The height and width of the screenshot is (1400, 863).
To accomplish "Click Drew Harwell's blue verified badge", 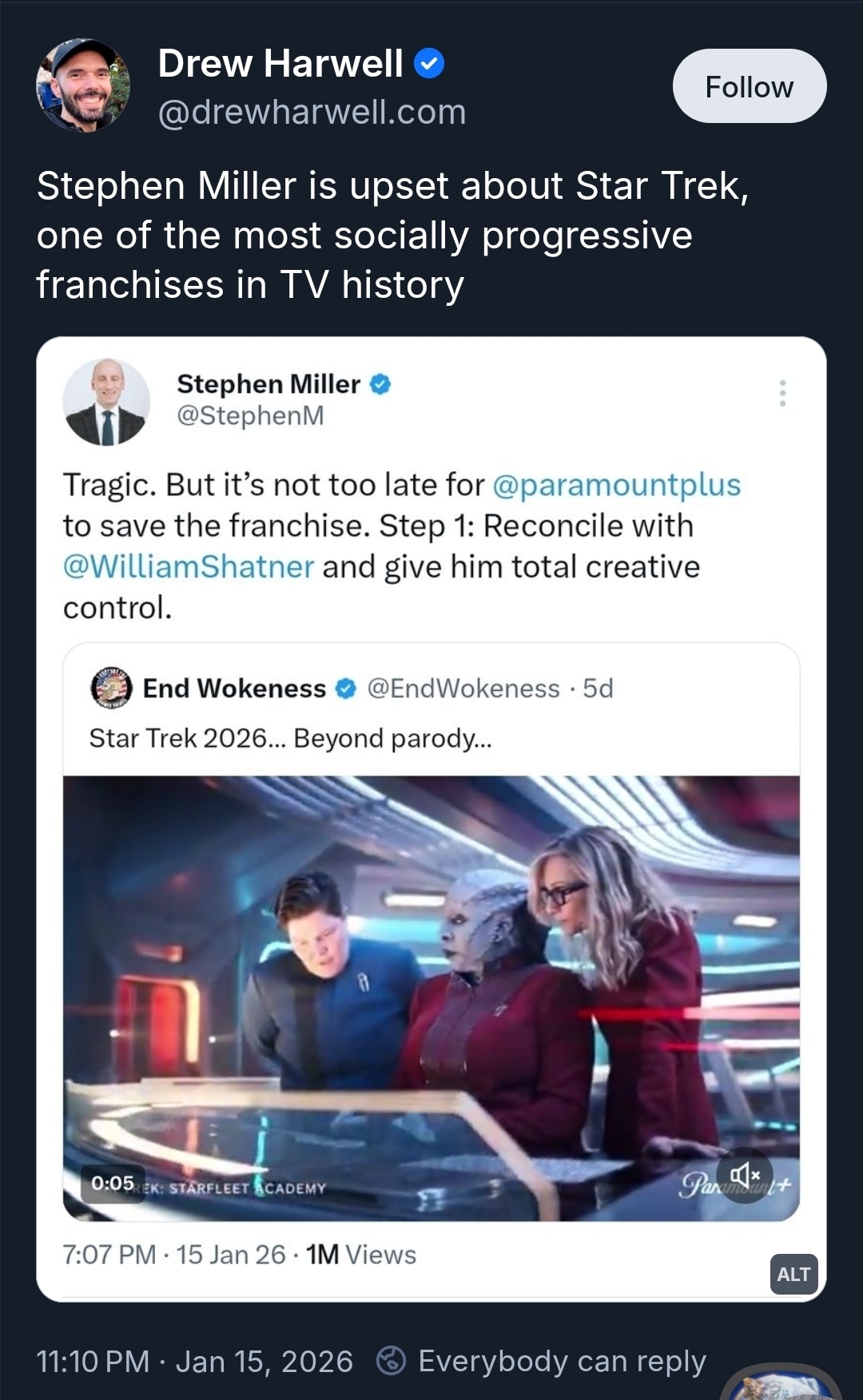I will point(429,63).
